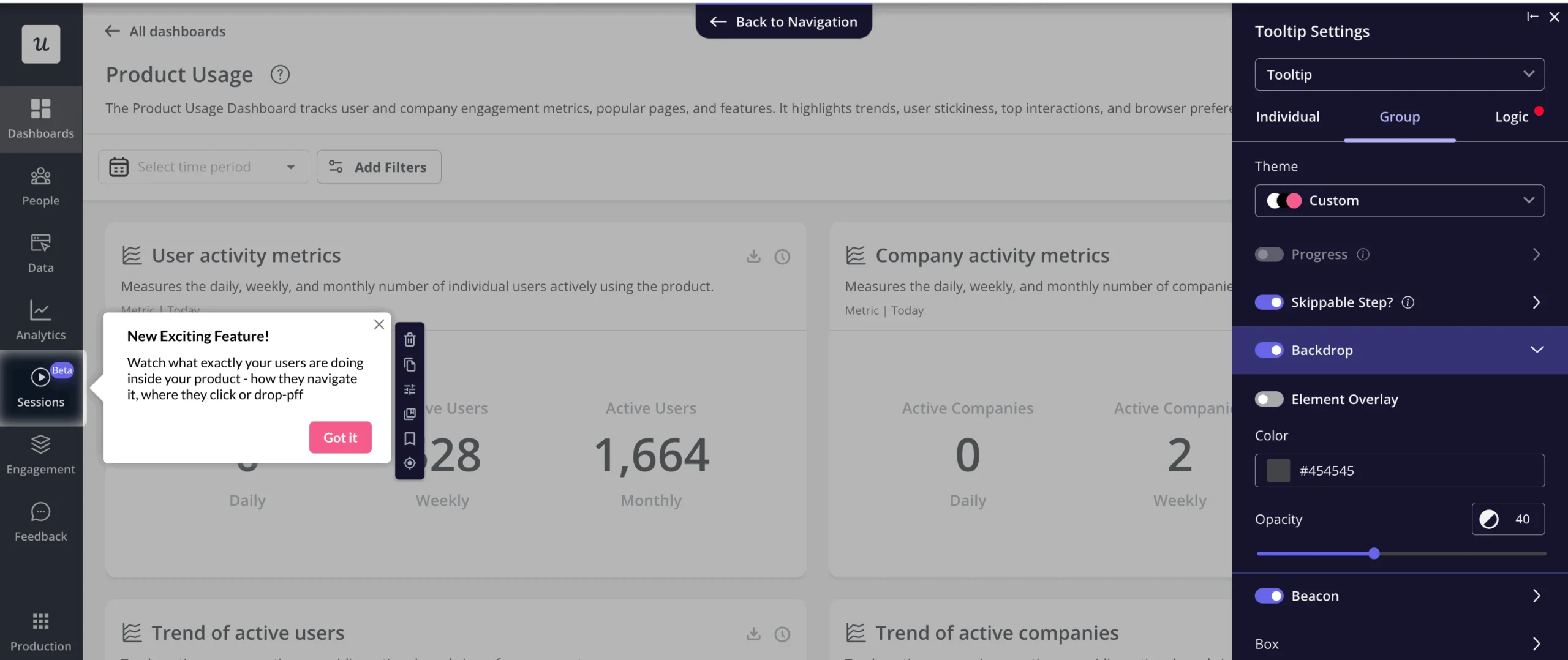The image size is (1568, 660).
Task: Expand the Box settings section
Action: [1399, 643]
